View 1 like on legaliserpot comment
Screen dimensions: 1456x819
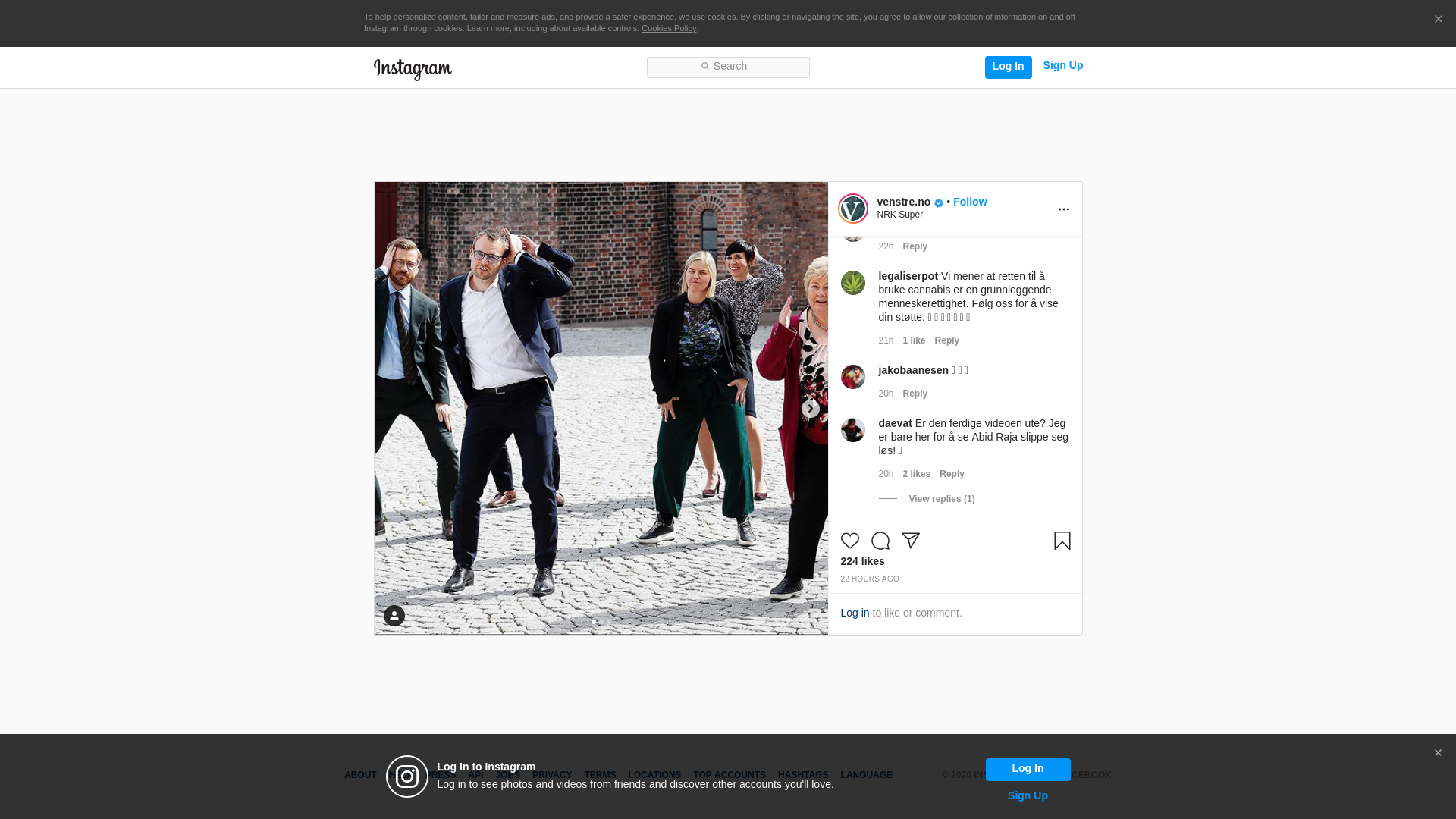point(914,340)
